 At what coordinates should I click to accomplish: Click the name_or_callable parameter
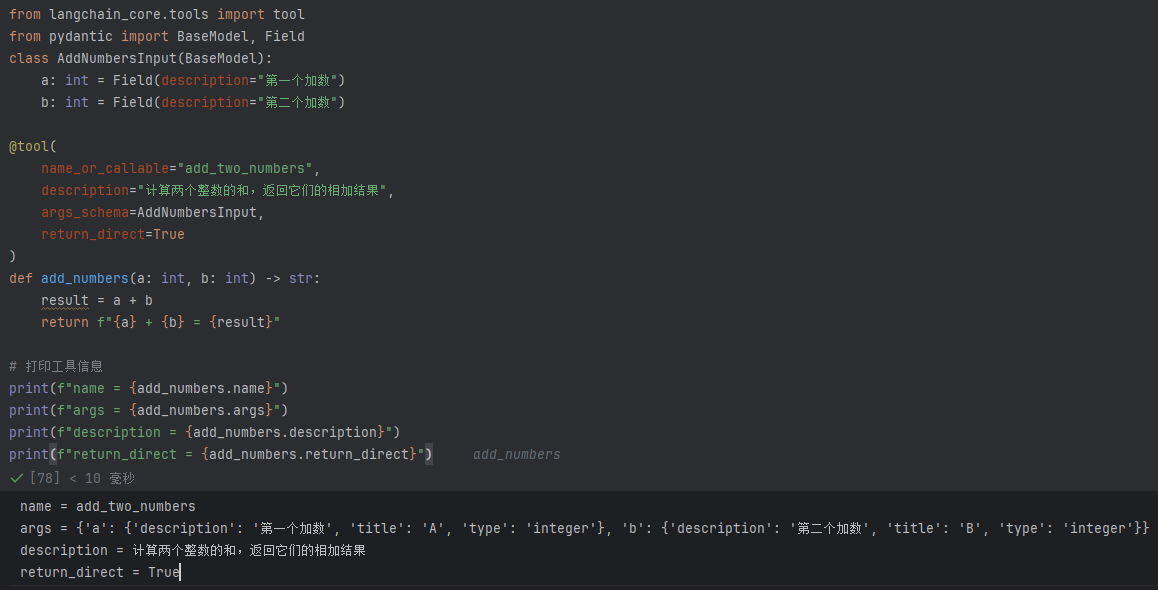coord(105,168)
